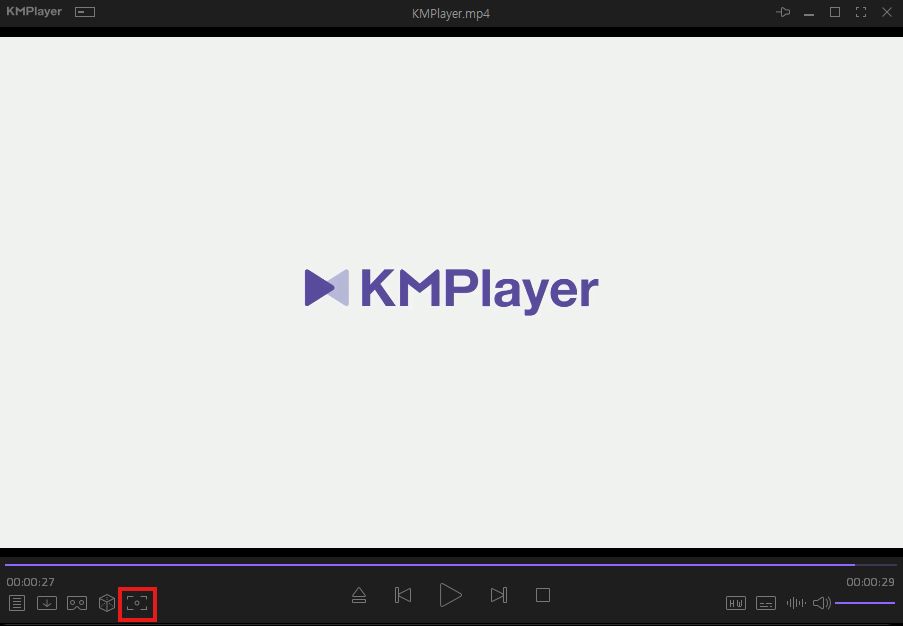Image resolution: width=903 pixels, height=626 pixels.
Task: Open file with the eject button
Action: pyautogui.click(x=359, y=595)
